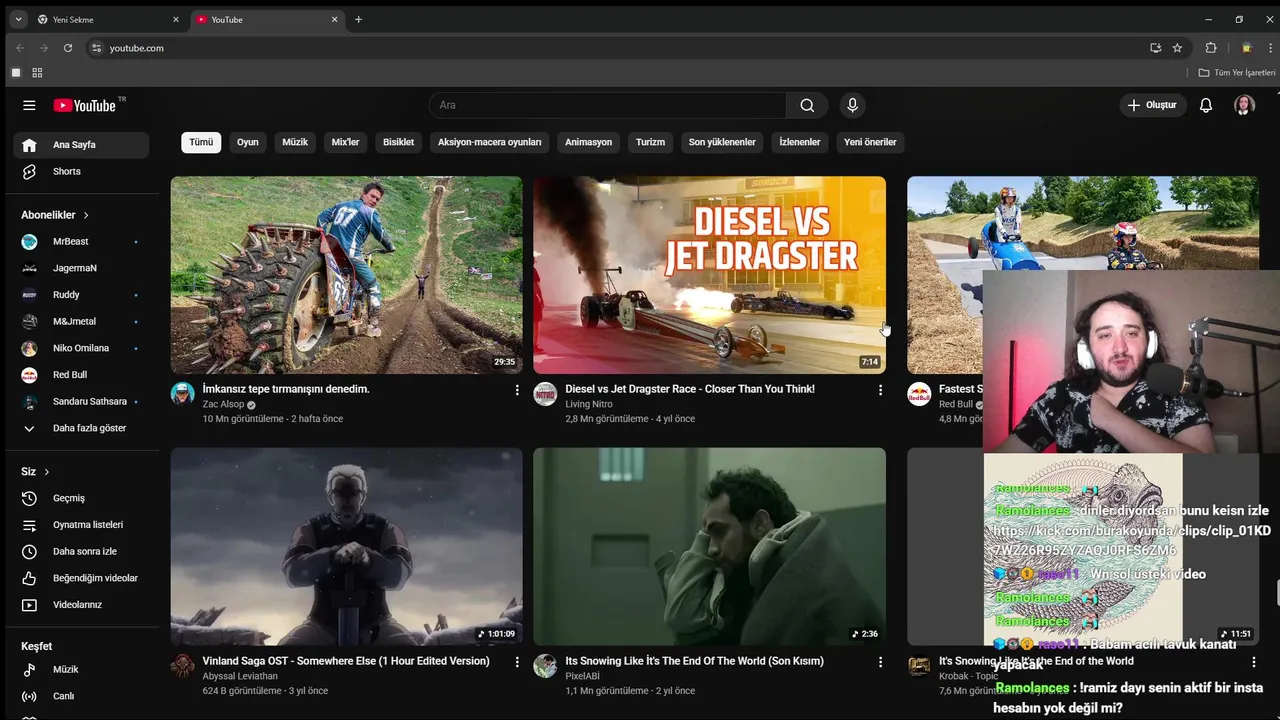Open a new browser tab
The image size is (1280, 720).
pyautogui.click(x=358, y=19)
